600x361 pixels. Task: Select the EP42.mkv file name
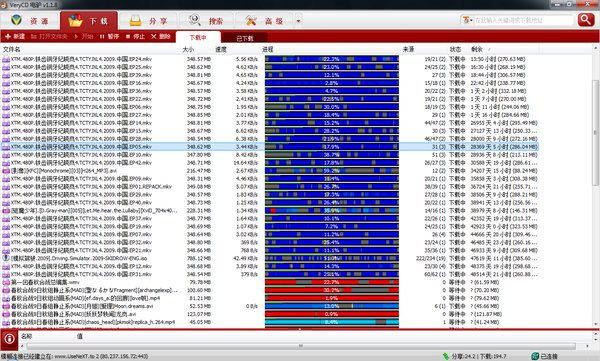(81, 163)
